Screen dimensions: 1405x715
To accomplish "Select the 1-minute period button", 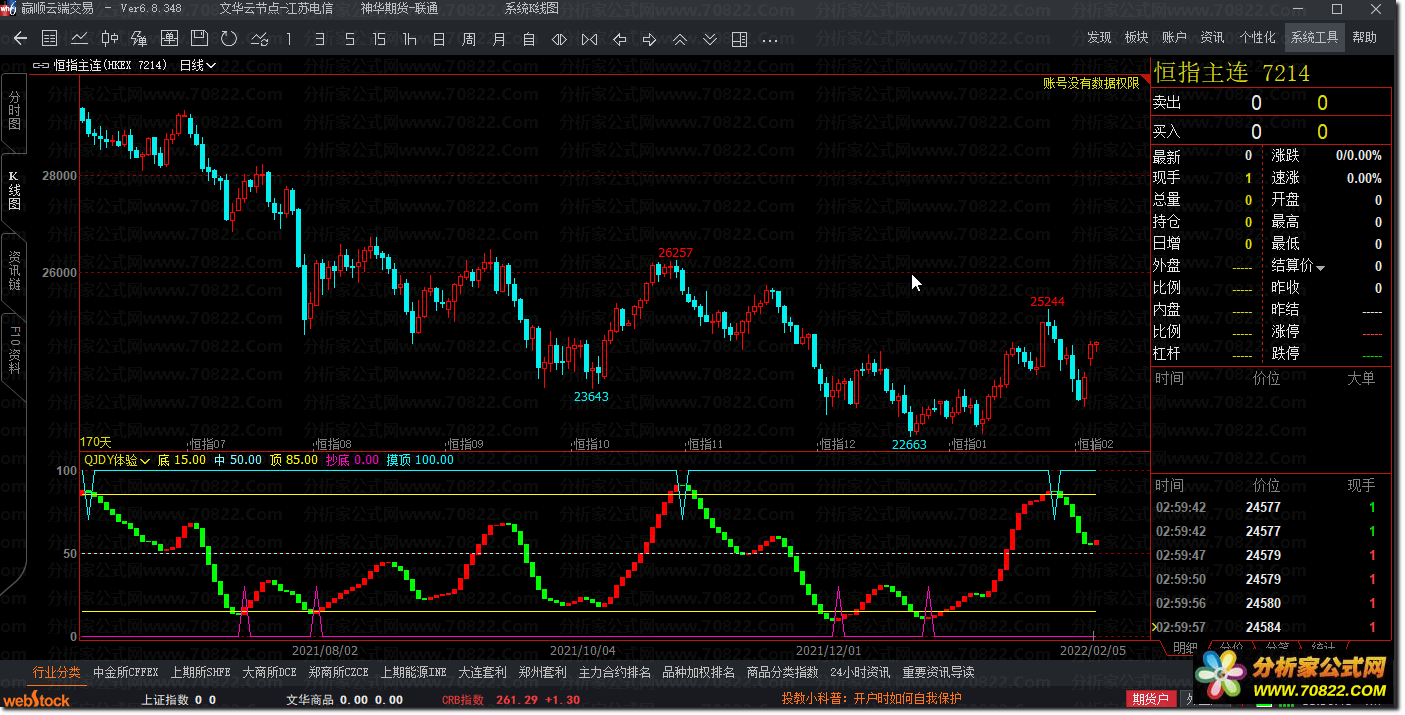I will point(289,39).
